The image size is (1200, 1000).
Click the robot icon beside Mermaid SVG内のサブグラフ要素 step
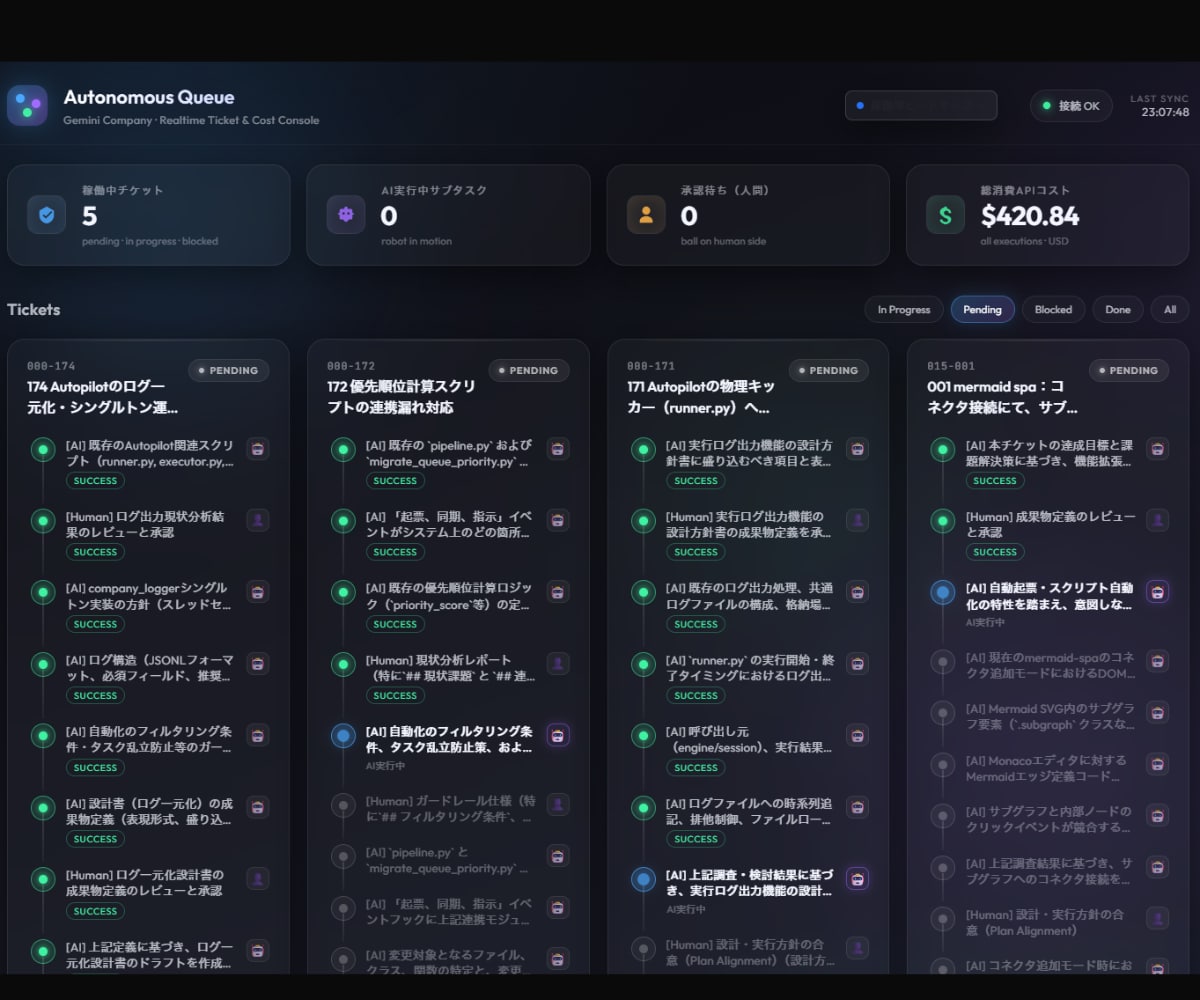[1157, 712]
